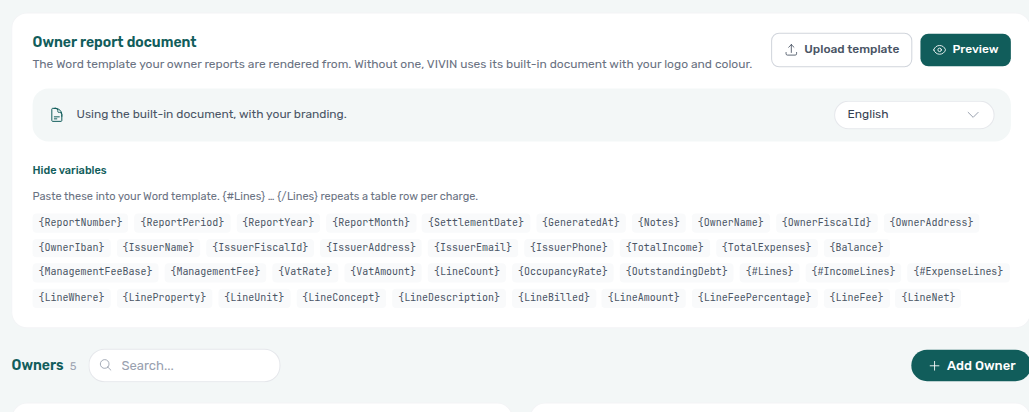The image size is (1029, 412).
Task: Select the {VatRate} variable chip
Action: pyautogui.click(x=305, y=272)
